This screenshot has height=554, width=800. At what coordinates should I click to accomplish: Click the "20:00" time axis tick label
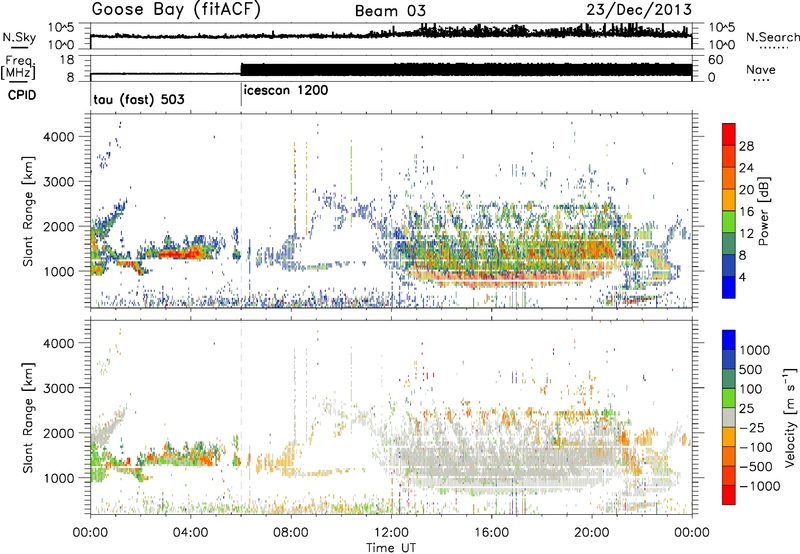(x=591, y=533)
